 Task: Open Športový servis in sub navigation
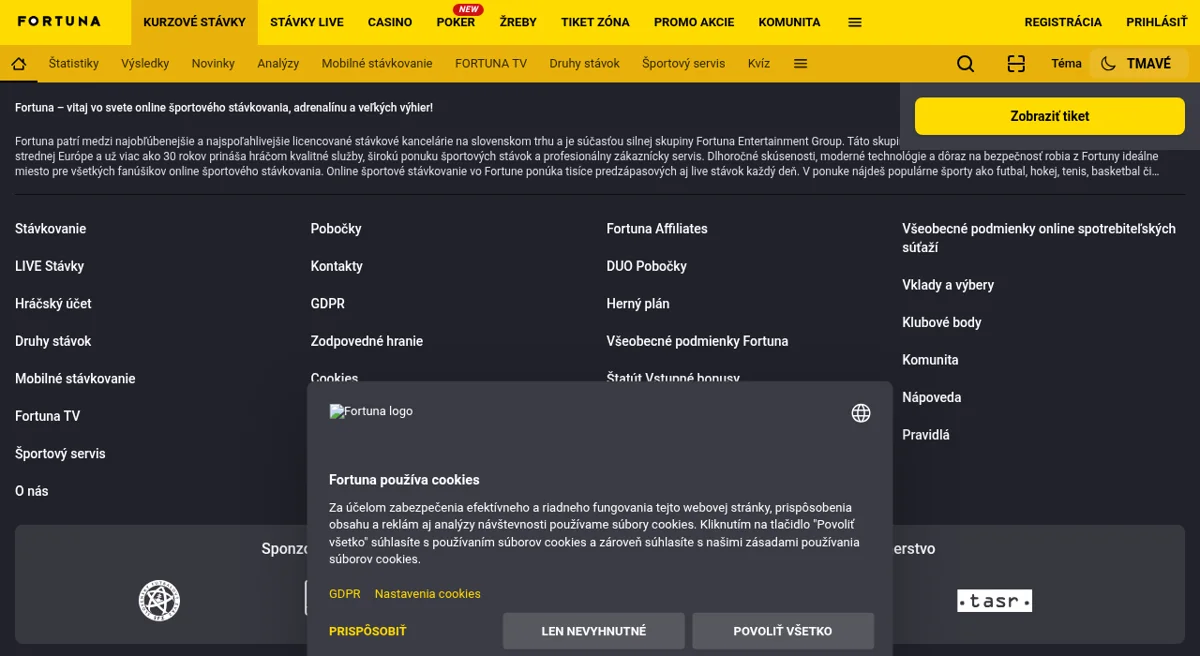pyautogui.click(x=683, y=64)
